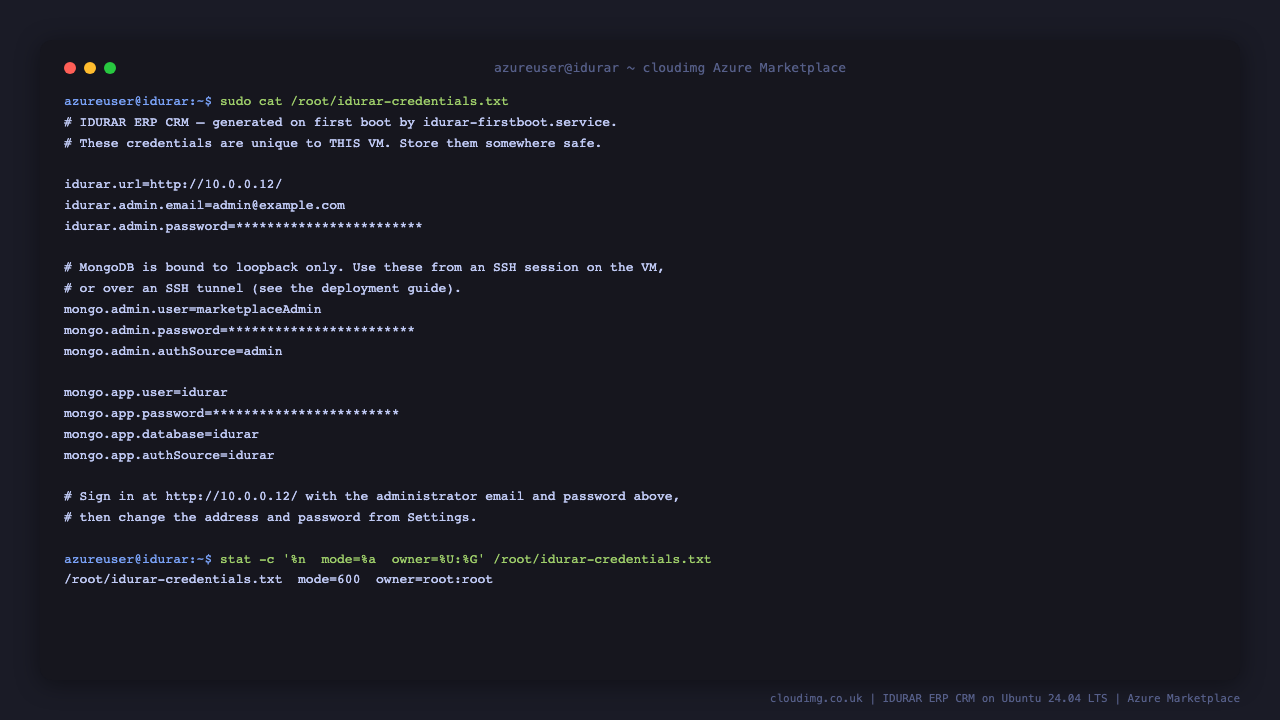1280x720 pixels.
Task: Click the 'MongoDB is bound to loopback only' comment
Action: (364, 267)
